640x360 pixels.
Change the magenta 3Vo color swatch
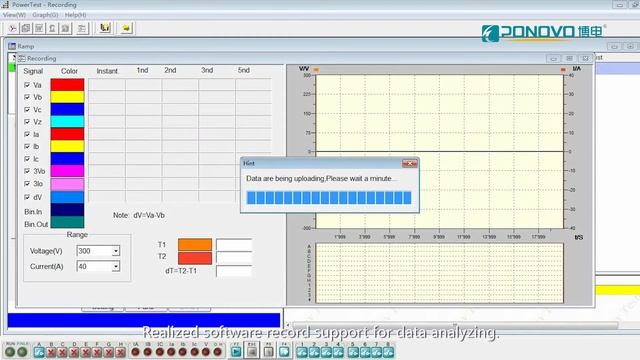[67, 171]
